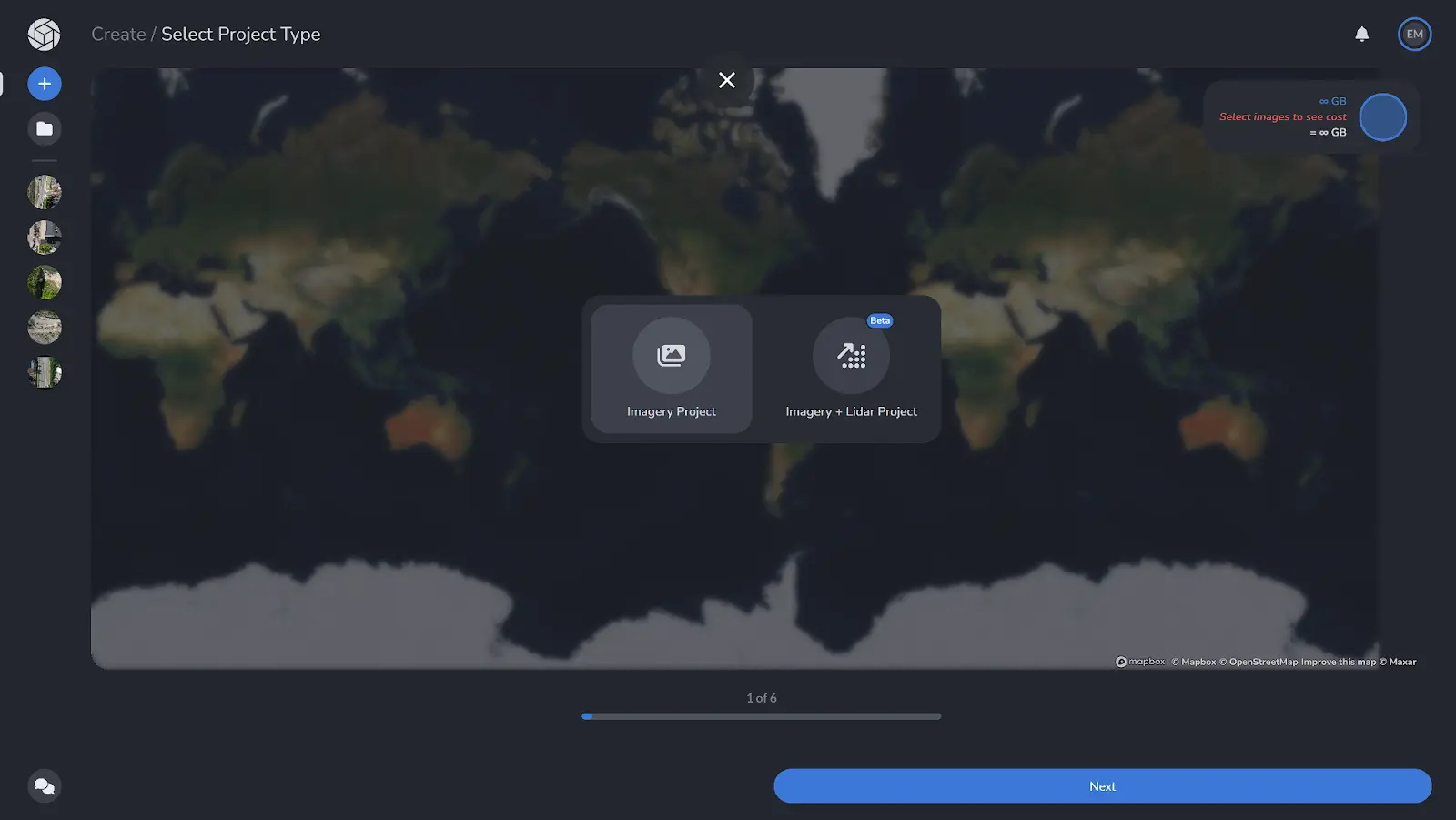Open the Create breadcrumb link

[117, 34]
